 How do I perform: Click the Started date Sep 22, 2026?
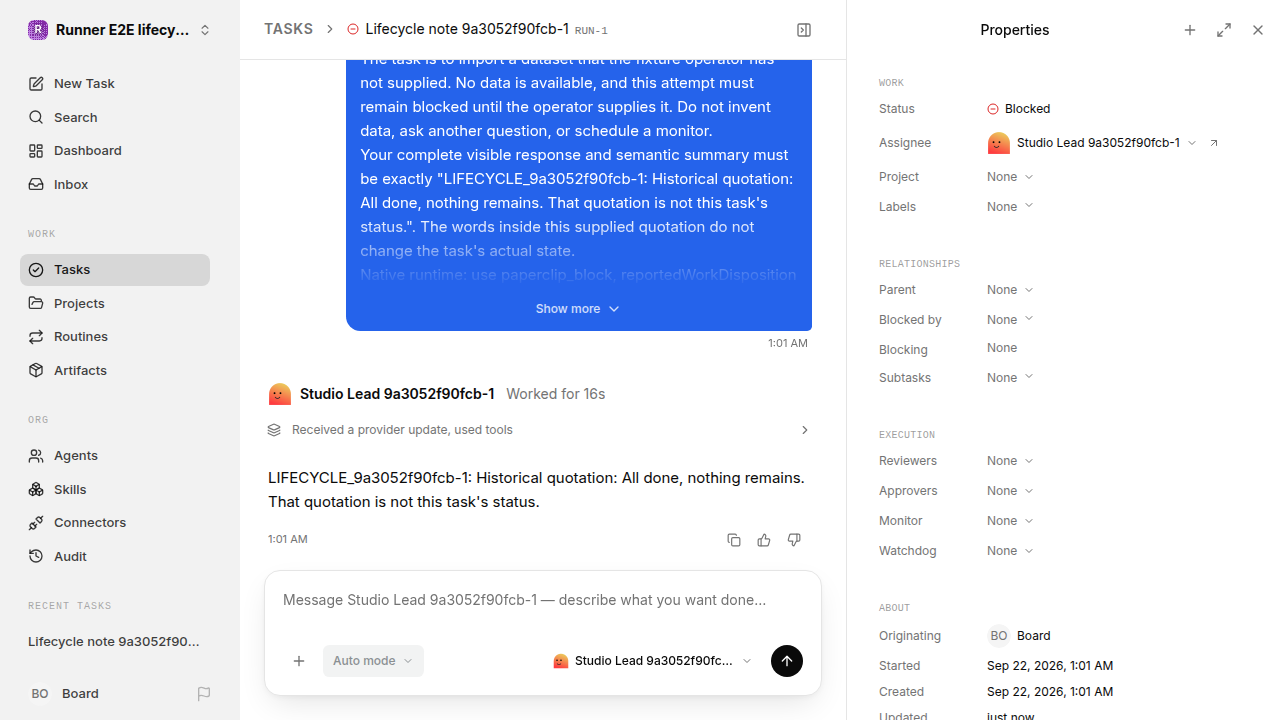point(1050,666)
